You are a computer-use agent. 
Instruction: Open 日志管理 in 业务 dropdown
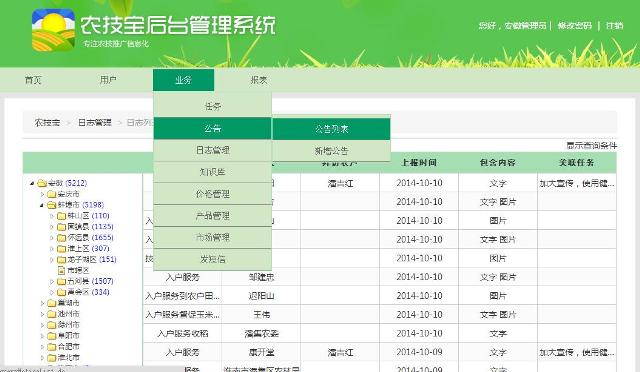tap(213, 150)
